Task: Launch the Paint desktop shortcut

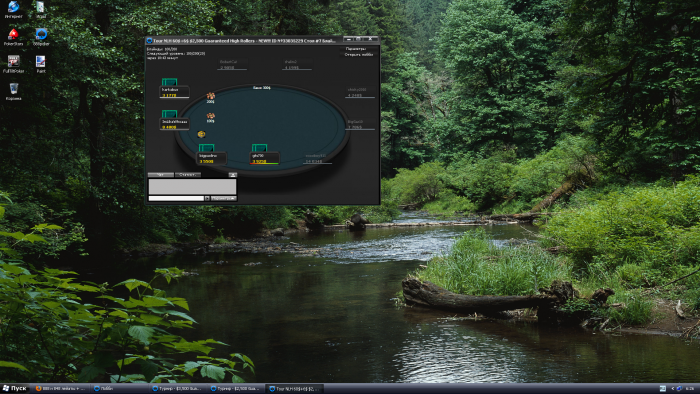Action: point(41,64)
